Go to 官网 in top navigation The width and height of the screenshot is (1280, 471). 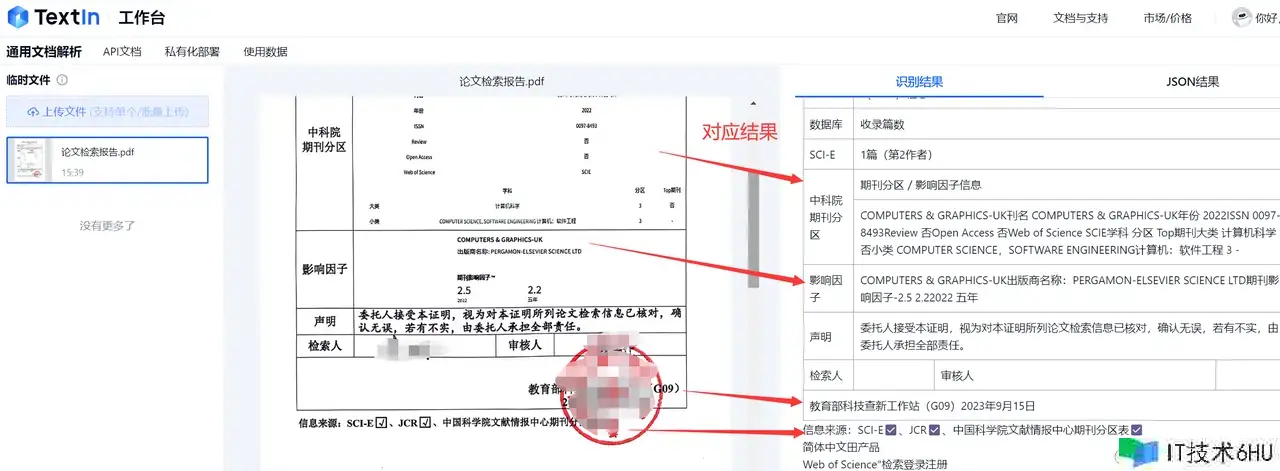1006,18
